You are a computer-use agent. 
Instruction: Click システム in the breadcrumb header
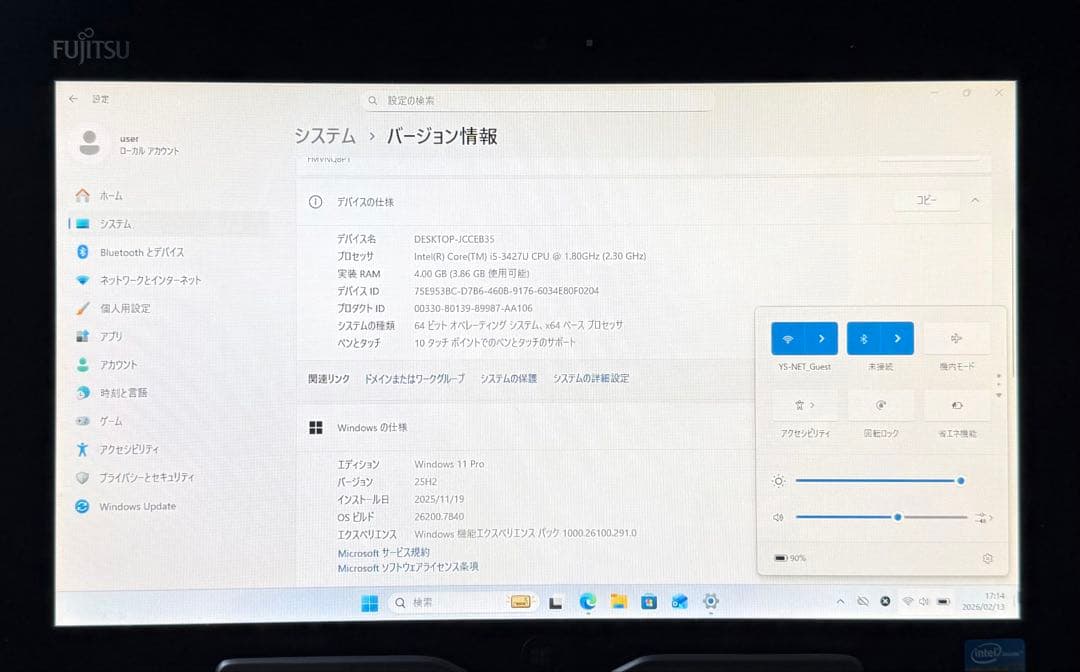click(323, 136)
